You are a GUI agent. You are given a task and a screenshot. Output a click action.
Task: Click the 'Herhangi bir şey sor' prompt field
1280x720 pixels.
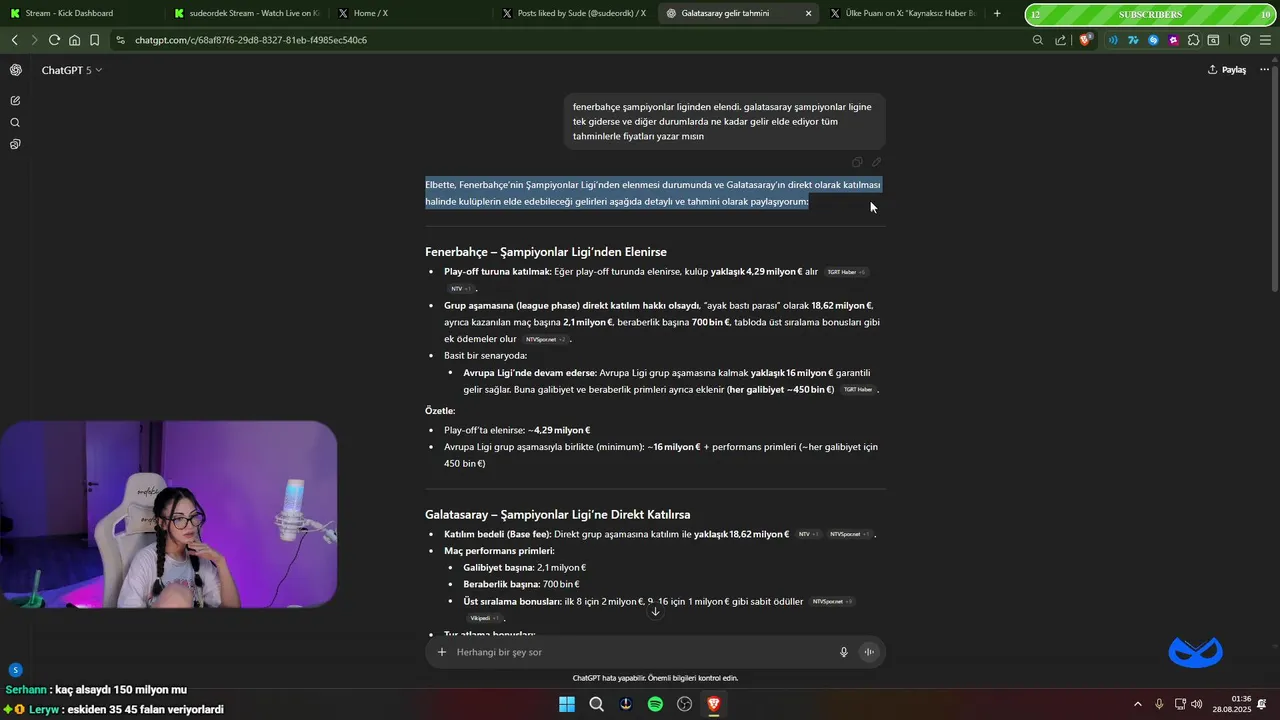640,652
